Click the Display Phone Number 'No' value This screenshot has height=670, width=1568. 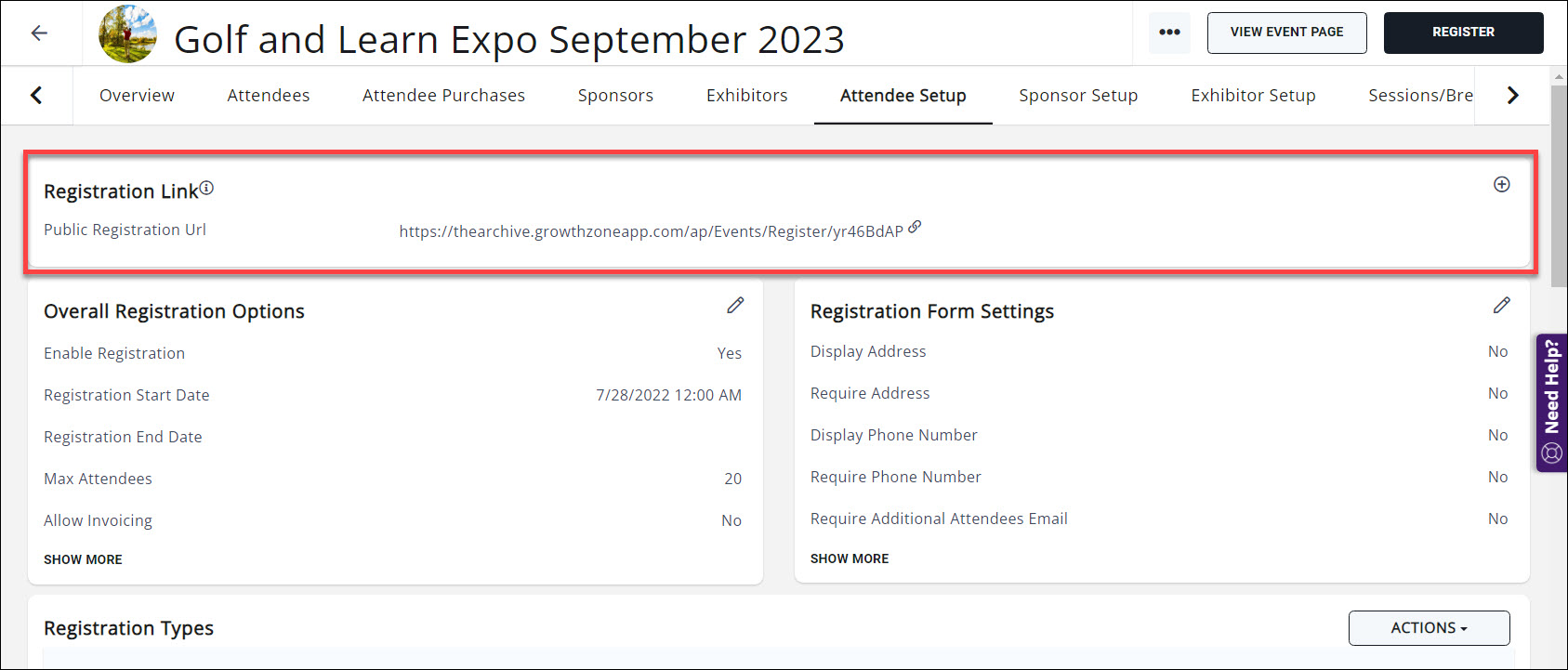click(x=1497, y=435)
